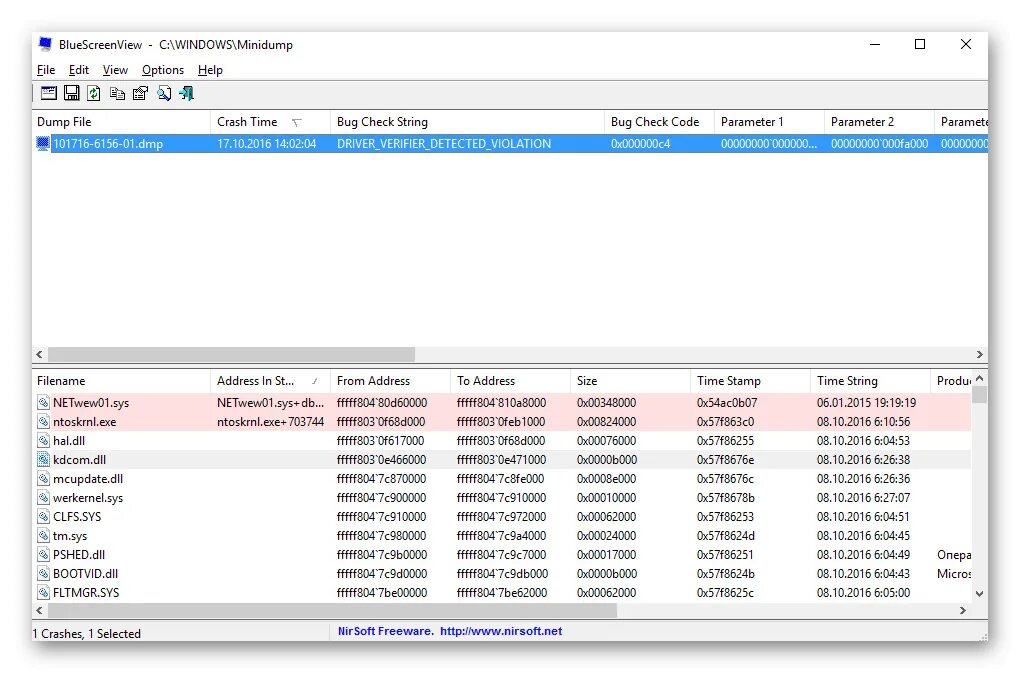Select the "1 Crashes, 1 Selected" status text
Image resolution: width=1020 pixels, height=673 pixels.
(x=87, y=633)
